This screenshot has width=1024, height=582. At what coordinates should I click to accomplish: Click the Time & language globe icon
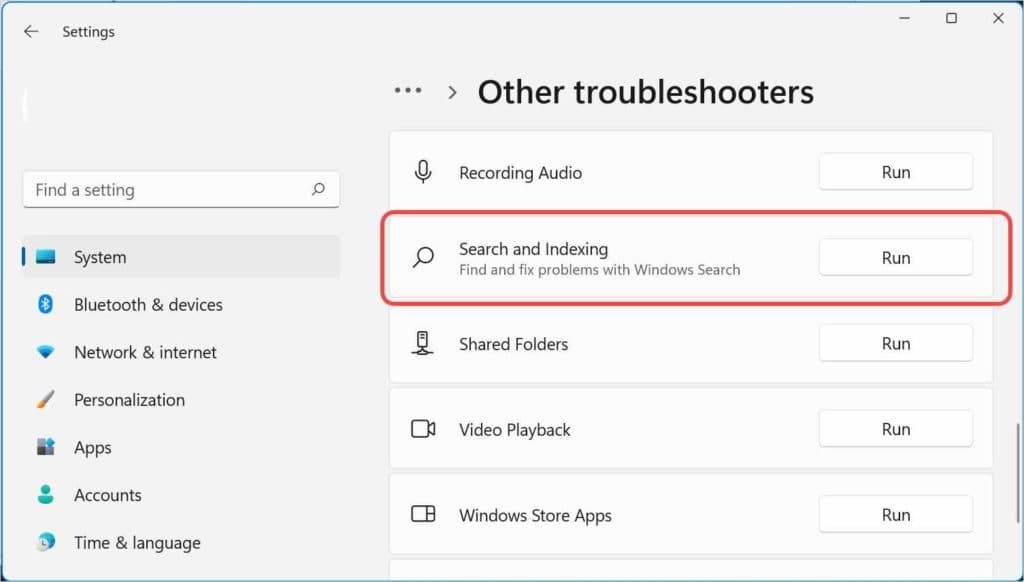click(46, 542)
